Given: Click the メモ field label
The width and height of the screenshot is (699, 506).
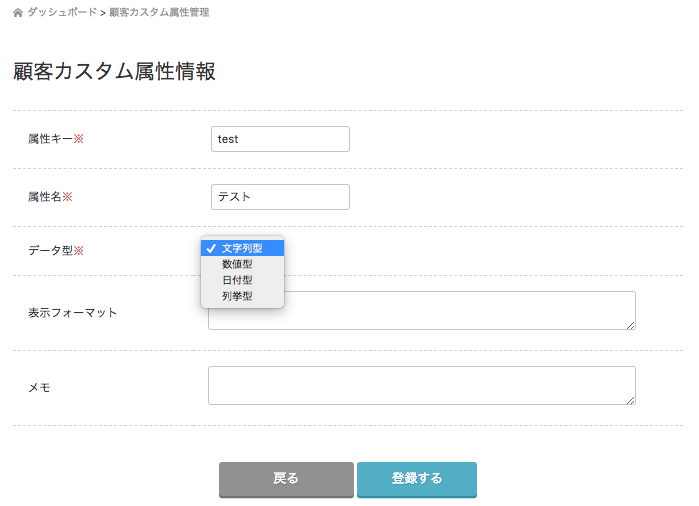Looking at the screenshot, I should click(x=39, y=387).
